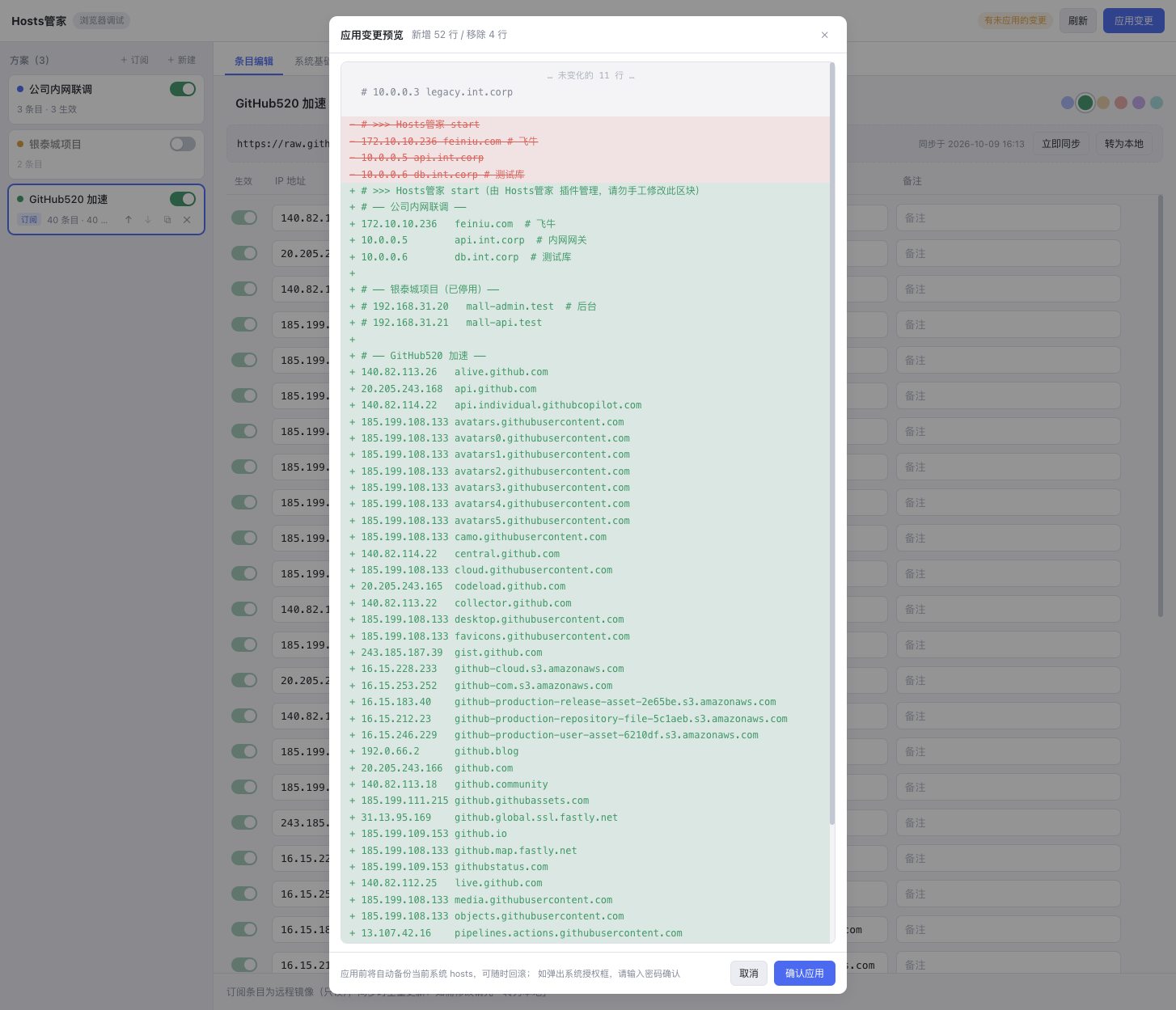Viewport: 1176px width, 1010px height.
Task: Toggle the entry switch for row 16.15.25
Action: pyautogui.click(x=244, y=894)
